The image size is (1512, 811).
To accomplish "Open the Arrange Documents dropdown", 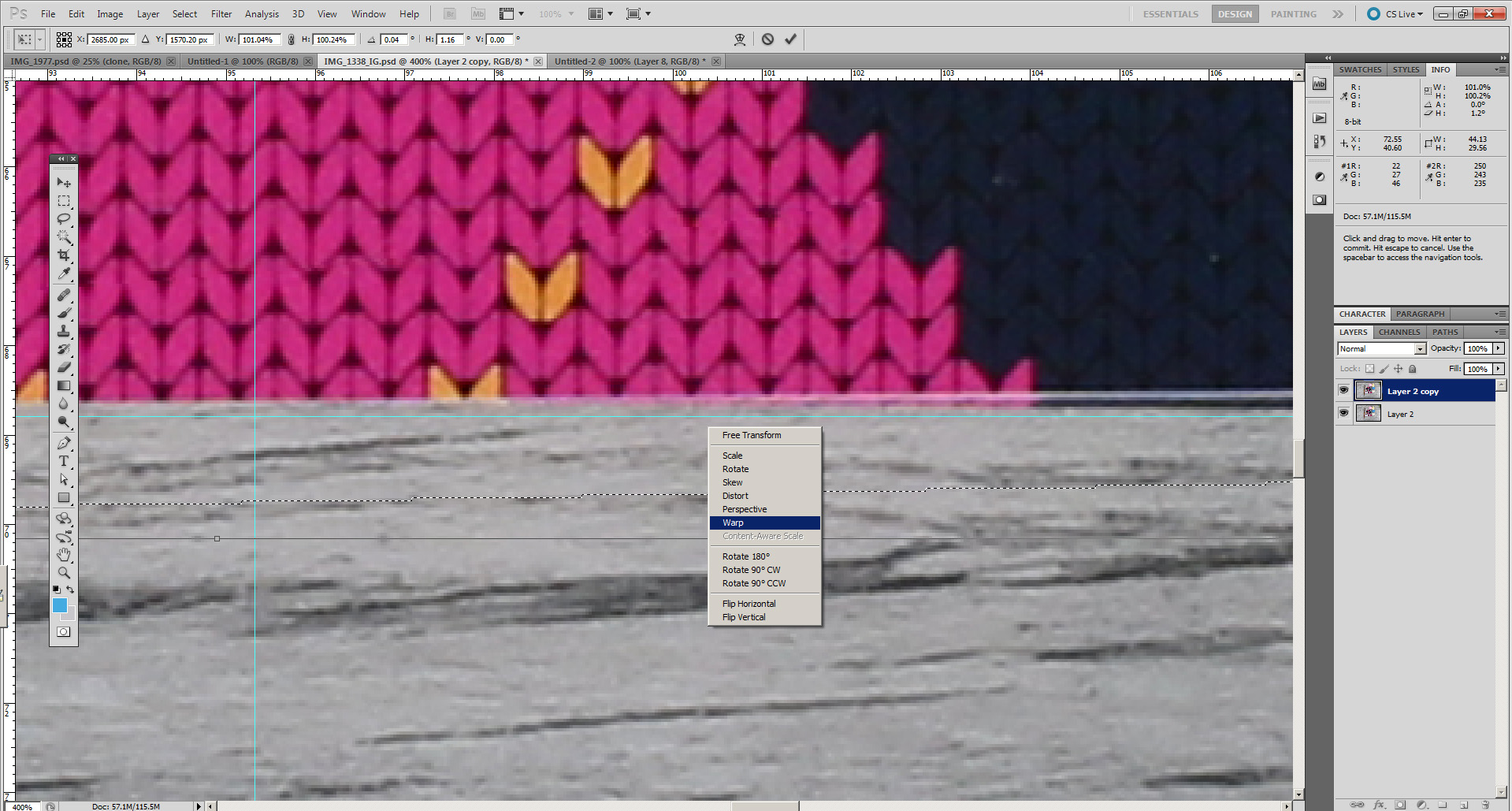I will [600, 14].
